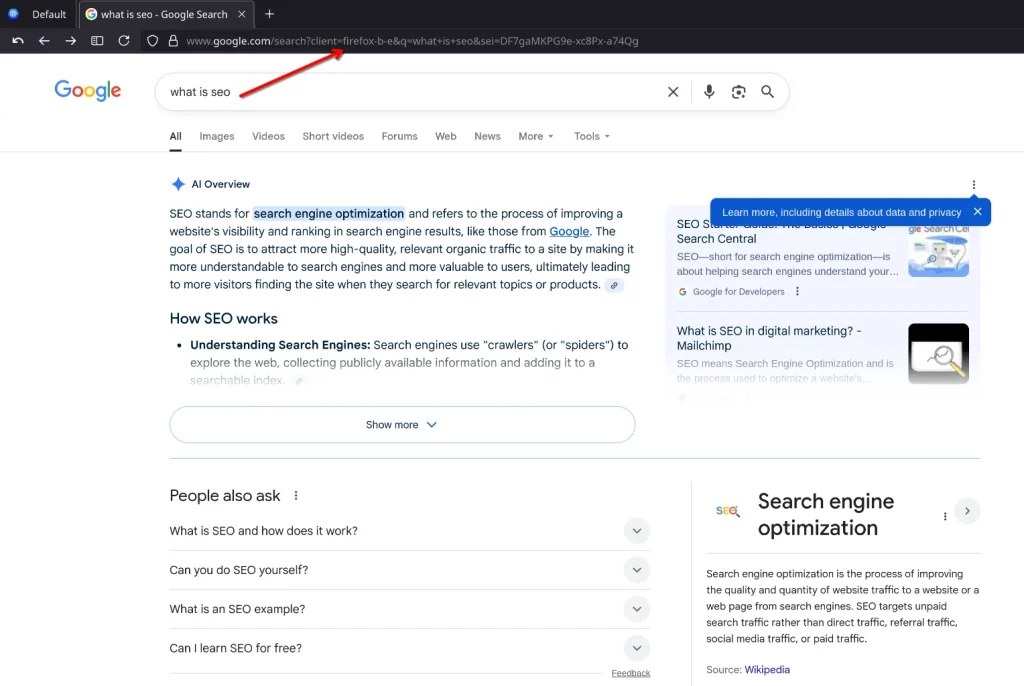The height and width of the screenshot is (686, 1024).
Task: Expand 'Can you do SEO yourself?'
Action: (409, 570)
